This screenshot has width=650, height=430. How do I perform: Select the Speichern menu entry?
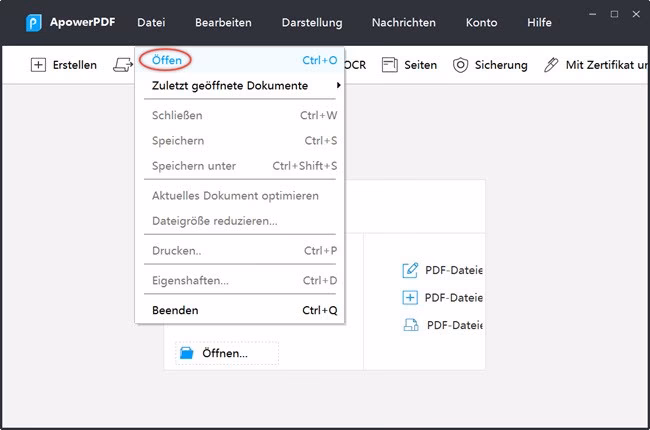click(x=240, y=141)
